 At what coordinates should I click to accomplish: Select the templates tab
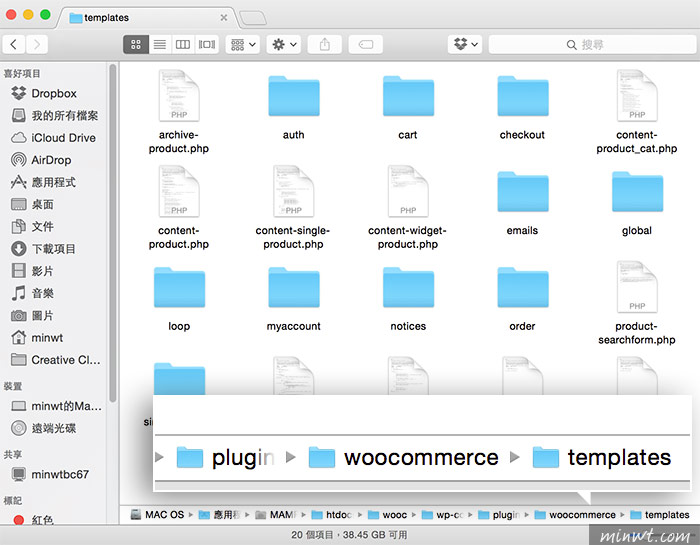pyautogui.click(x=147, y=18)
